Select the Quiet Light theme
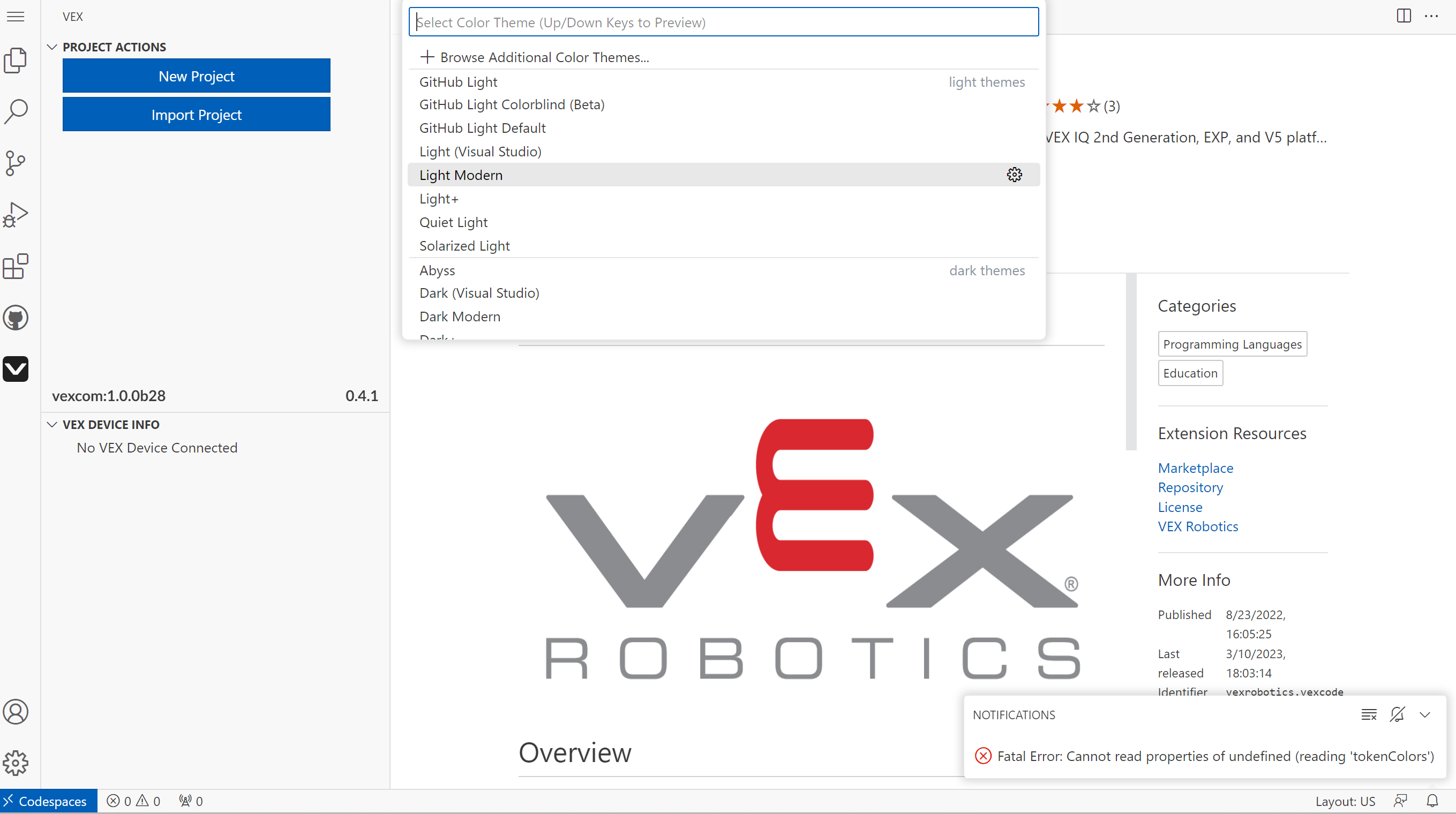The image size is (1456, 814). tap(724, 222)
